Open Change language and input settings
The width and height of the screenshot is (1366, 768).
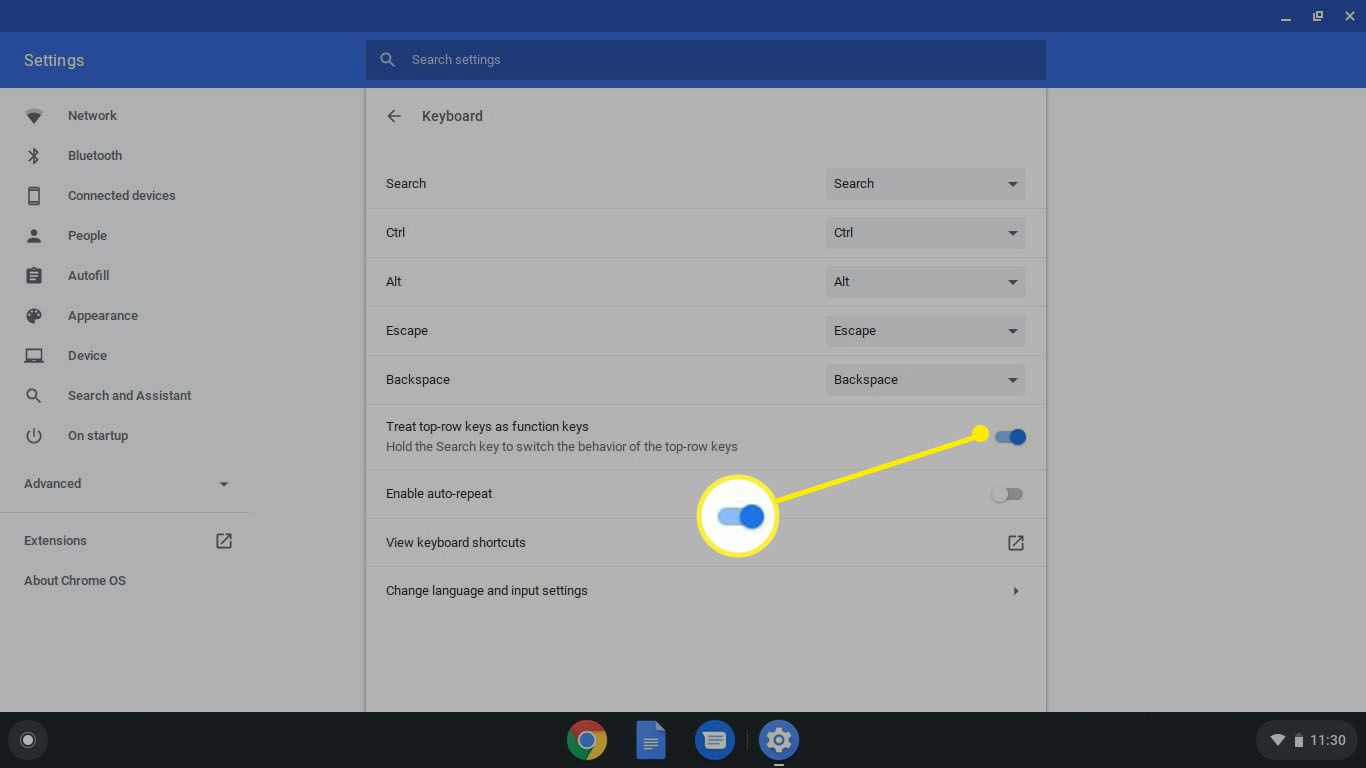705,591
